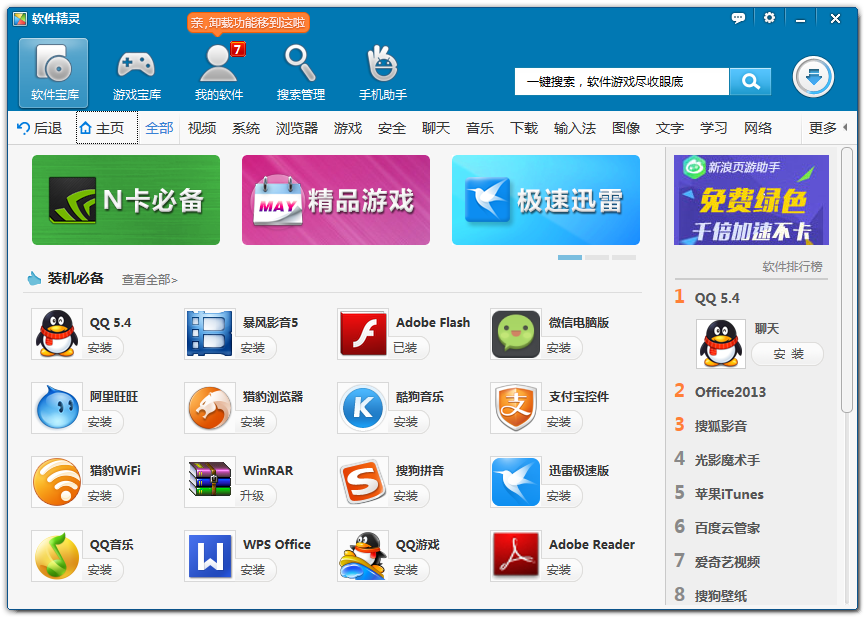Click the 猎豹WiFi orange wifi icon
Screen dimensions: 865x617
[57, 482]
